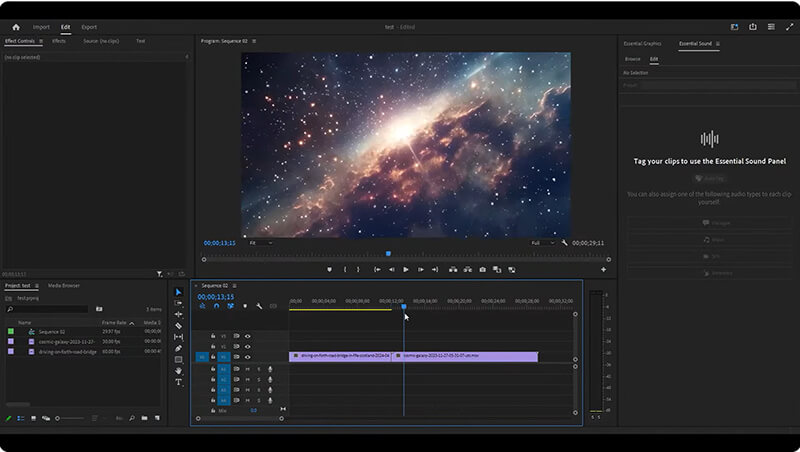800x452 pixels.
Task: Toggle the V1 track lock
Action: click(213, 357)
